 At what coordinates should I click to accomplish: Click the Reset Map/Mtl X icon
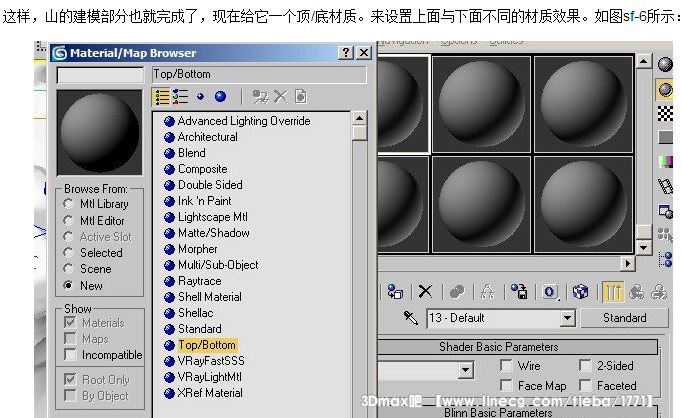[425, 291]
